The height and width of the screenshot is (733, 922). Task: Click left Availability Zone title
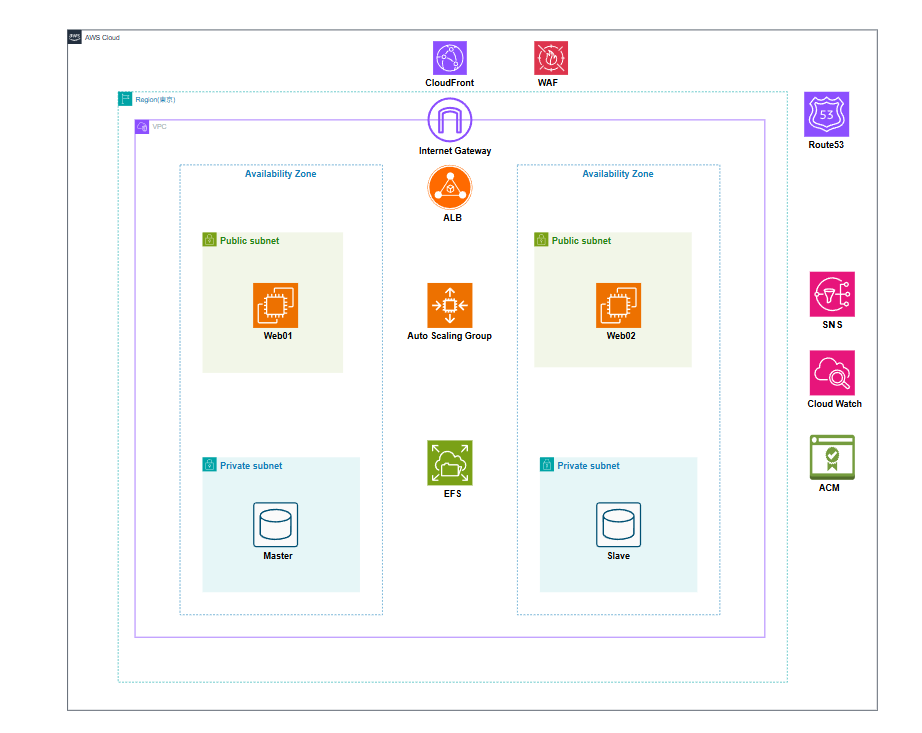click(x=280, y=174)
